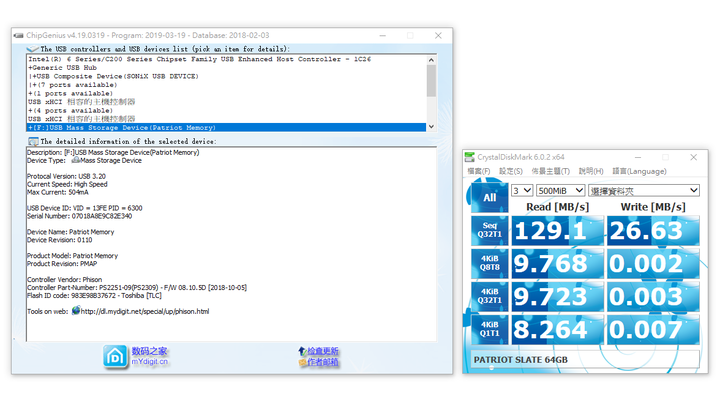Select the Intel 6 Series/C200 host controller row
720x405 pixels.
pos(226,59)
